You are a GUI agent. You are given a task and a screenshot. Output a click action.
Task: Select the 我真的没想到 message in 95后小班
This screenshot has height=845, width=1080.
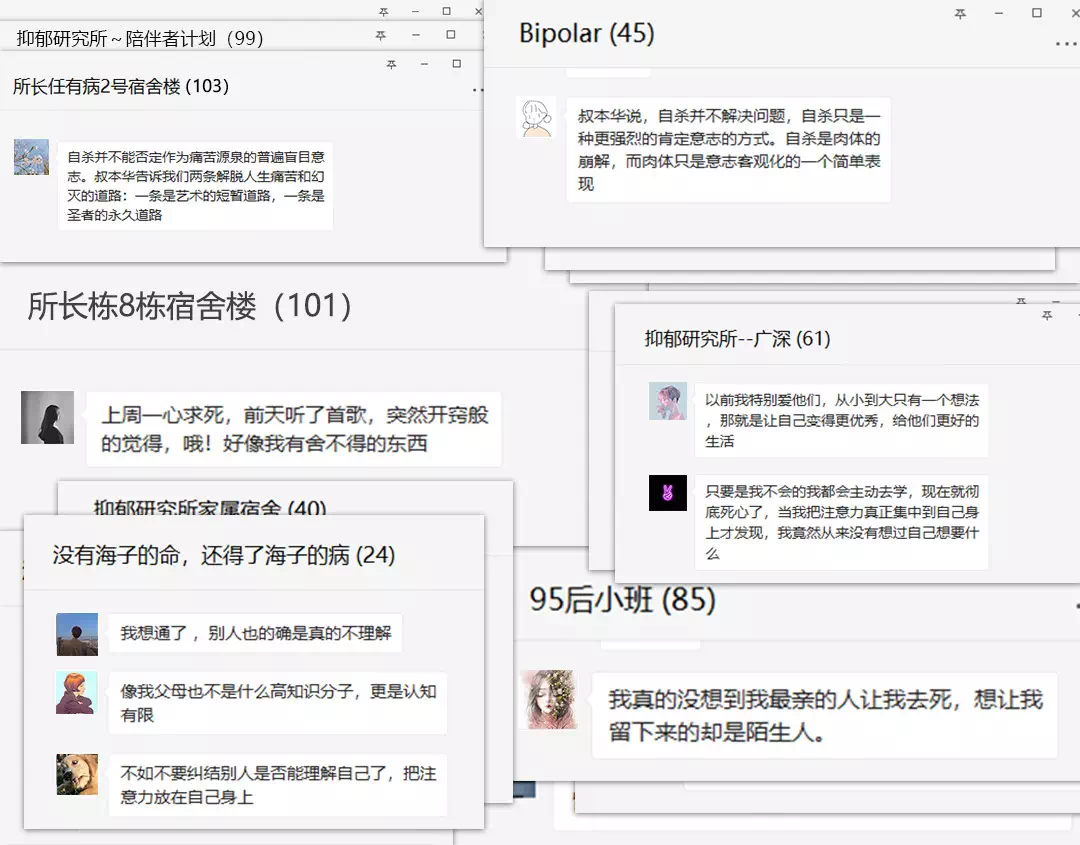824,716
